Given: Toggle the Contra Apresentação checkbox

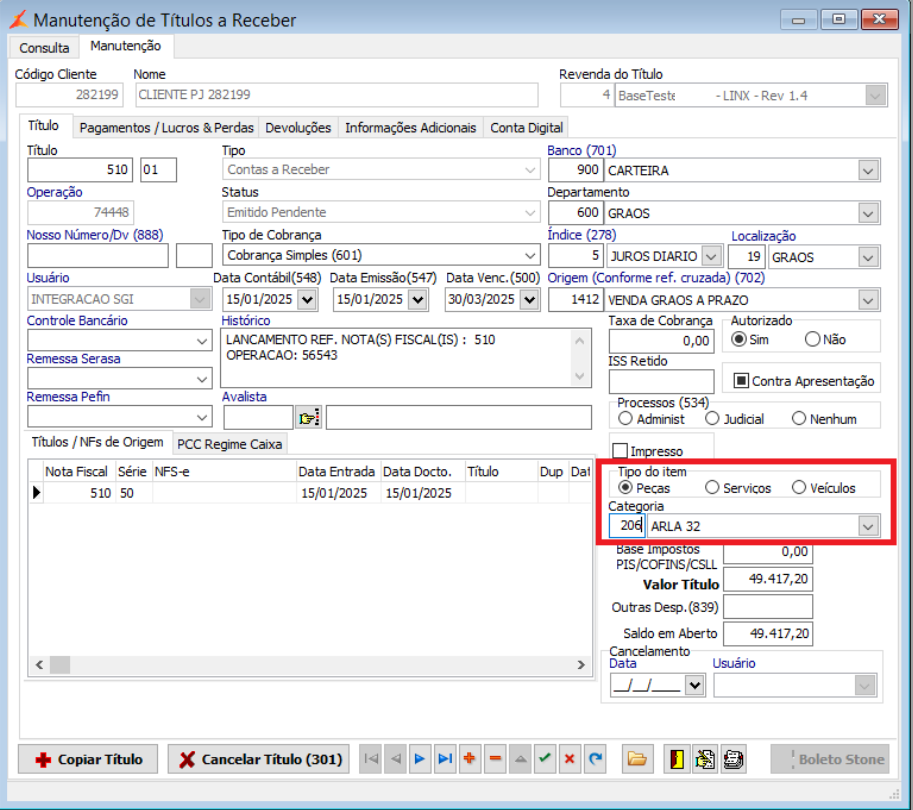Looking at the screenshot, I should (741, 380).
